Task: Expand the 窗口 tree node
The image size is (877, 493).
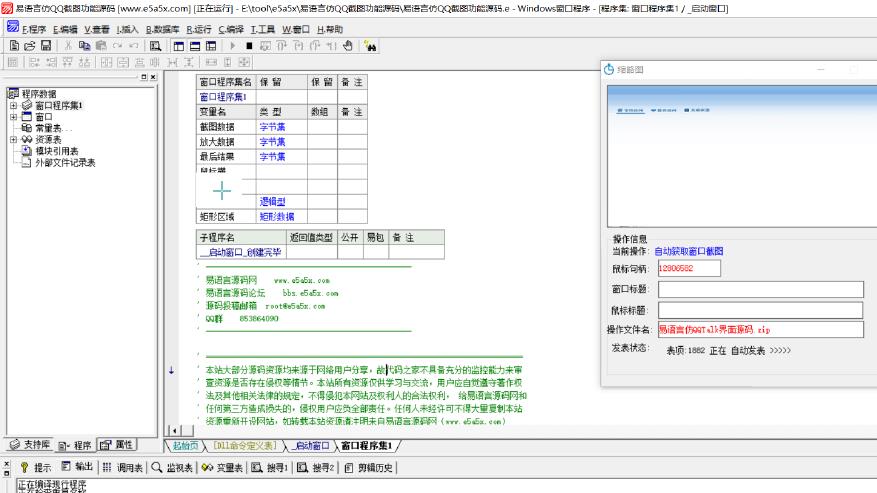Action: [x=13, y=117]
